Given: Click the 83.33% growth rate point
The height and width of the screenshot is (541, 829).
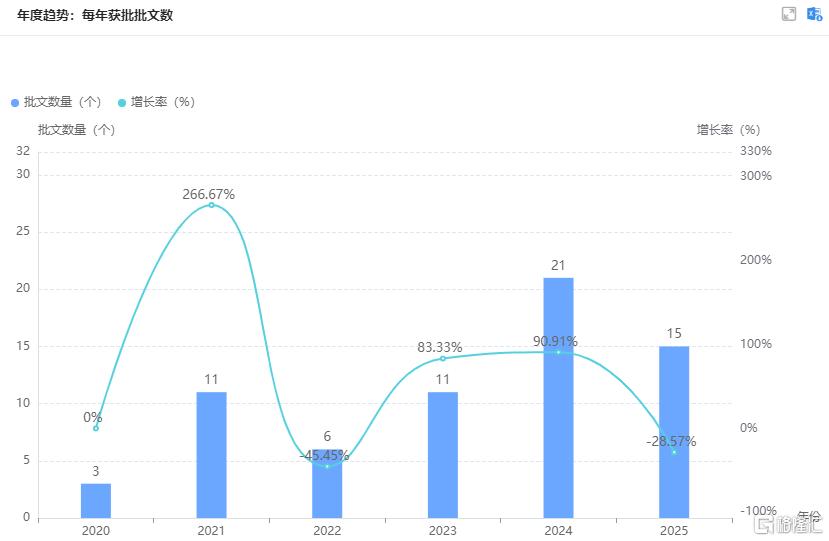Looking at the screenshot, I should point(443,359).
